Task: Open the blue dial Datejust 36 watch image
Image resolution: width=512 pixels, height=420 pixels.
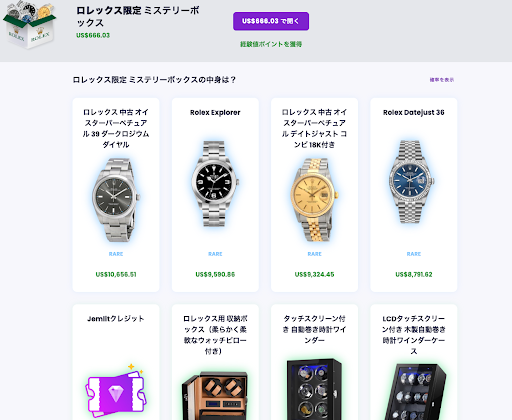Action: tap(412, 182)
